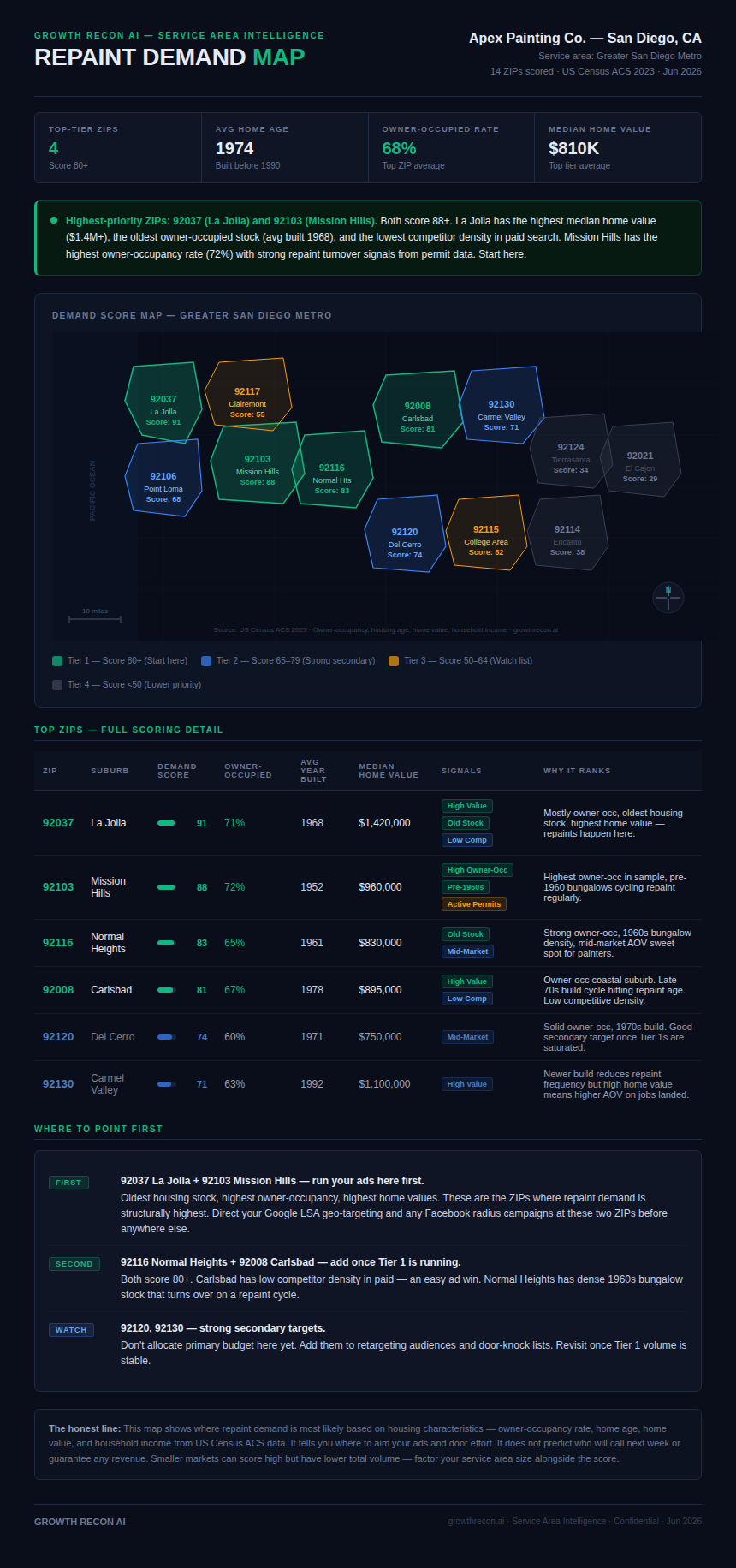Click the 92008 Carlsbad map polygon
This screenshot has height=1568, width=736.
pyautogui.click(x=418, y=409)
